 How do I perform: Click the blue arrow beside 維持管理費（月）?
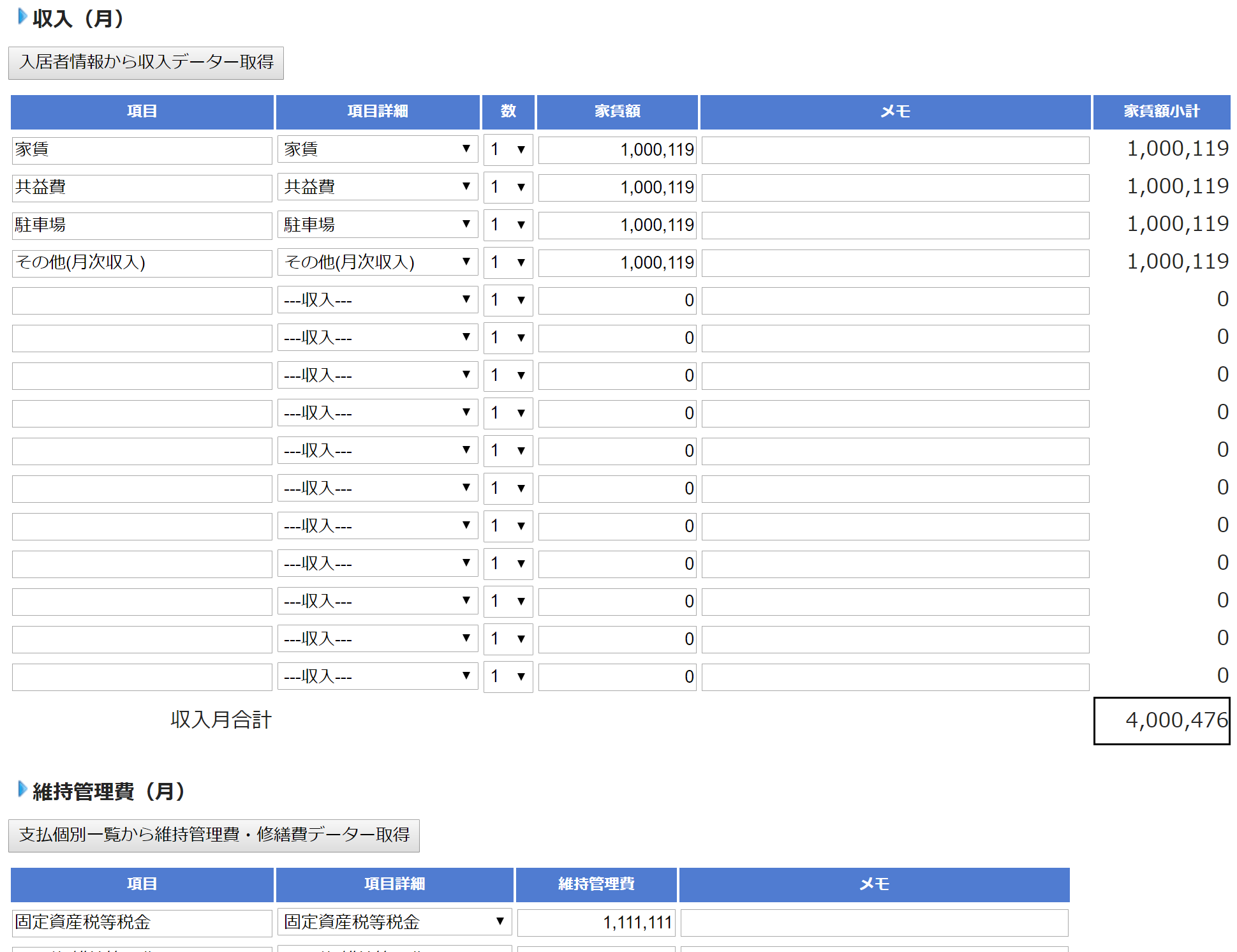(x=22, y=789)
